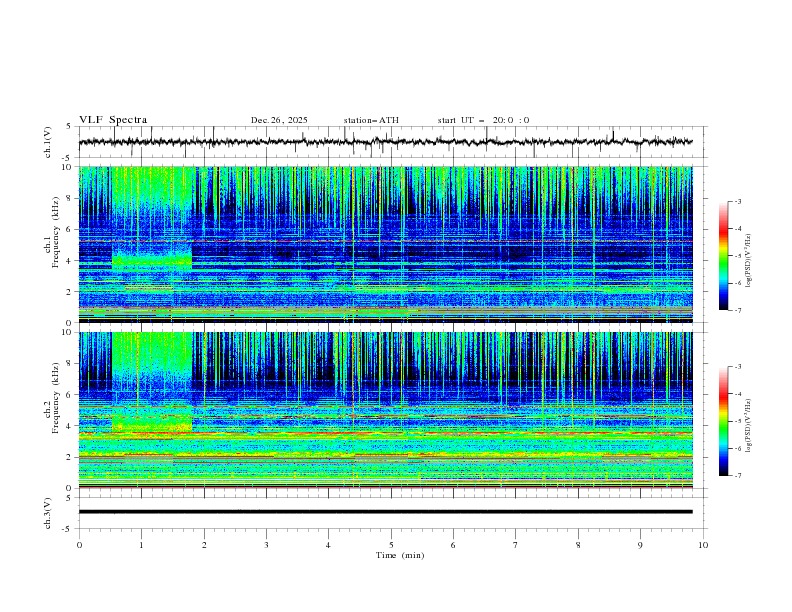792x612 pixels.
Task: Click the "station=ATH" label
Action: (371, 120)
